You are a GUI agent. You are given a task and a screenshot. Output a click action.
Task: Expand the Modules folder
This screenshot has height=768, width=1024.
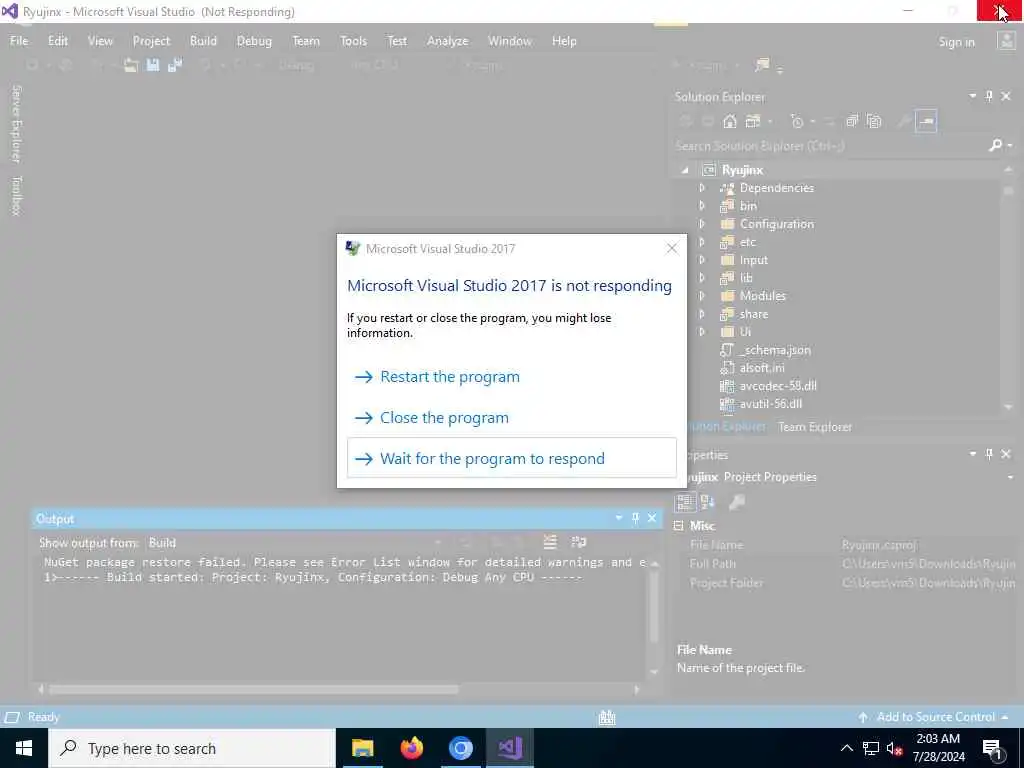click(x=702, y=296)
